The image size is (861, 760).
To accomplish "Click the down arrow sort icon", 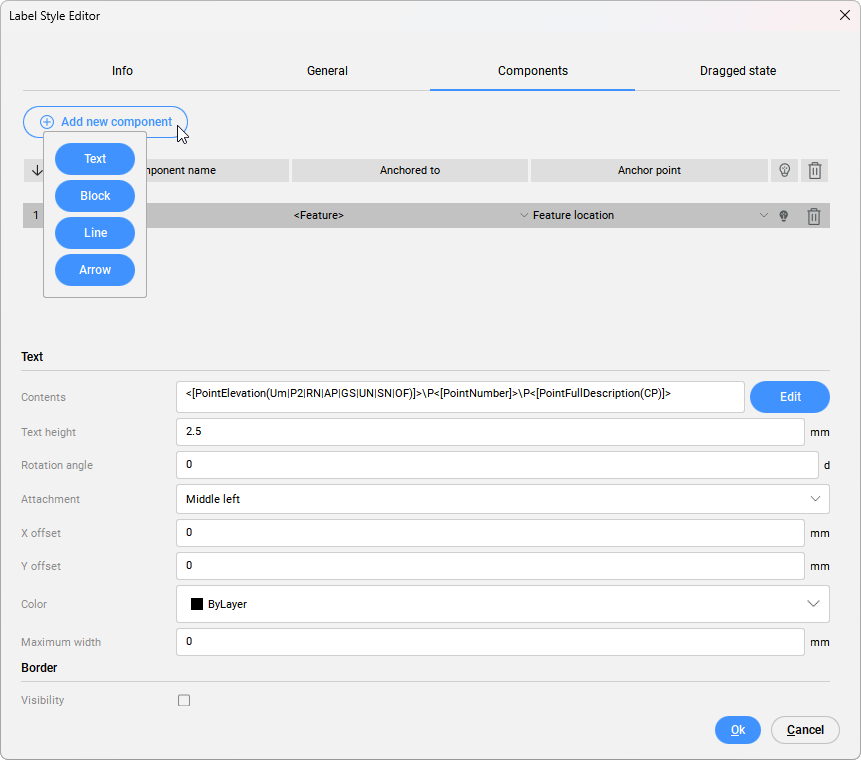I will point(37,170).
